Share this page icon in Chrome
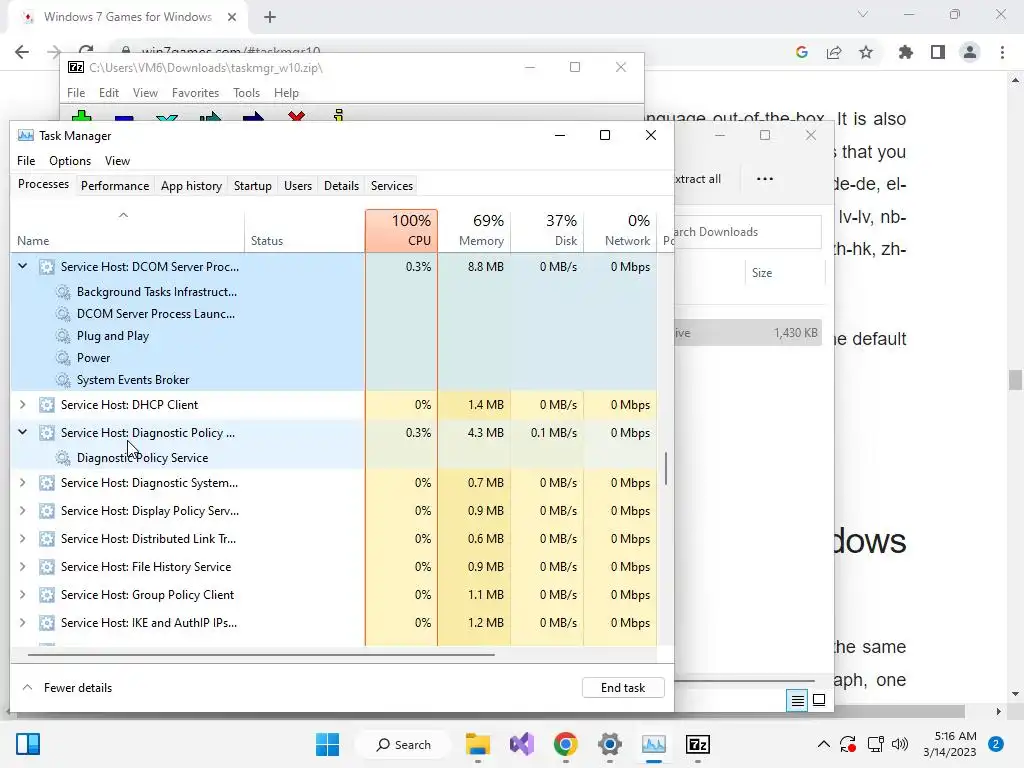The image size is (1024, 768). (x=834, y=52)
